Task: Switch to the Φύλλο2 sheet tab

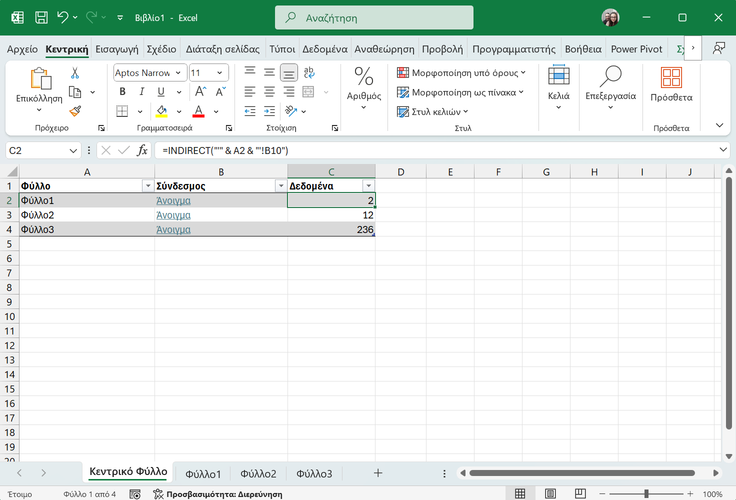Action: click(x=258, y=473)
